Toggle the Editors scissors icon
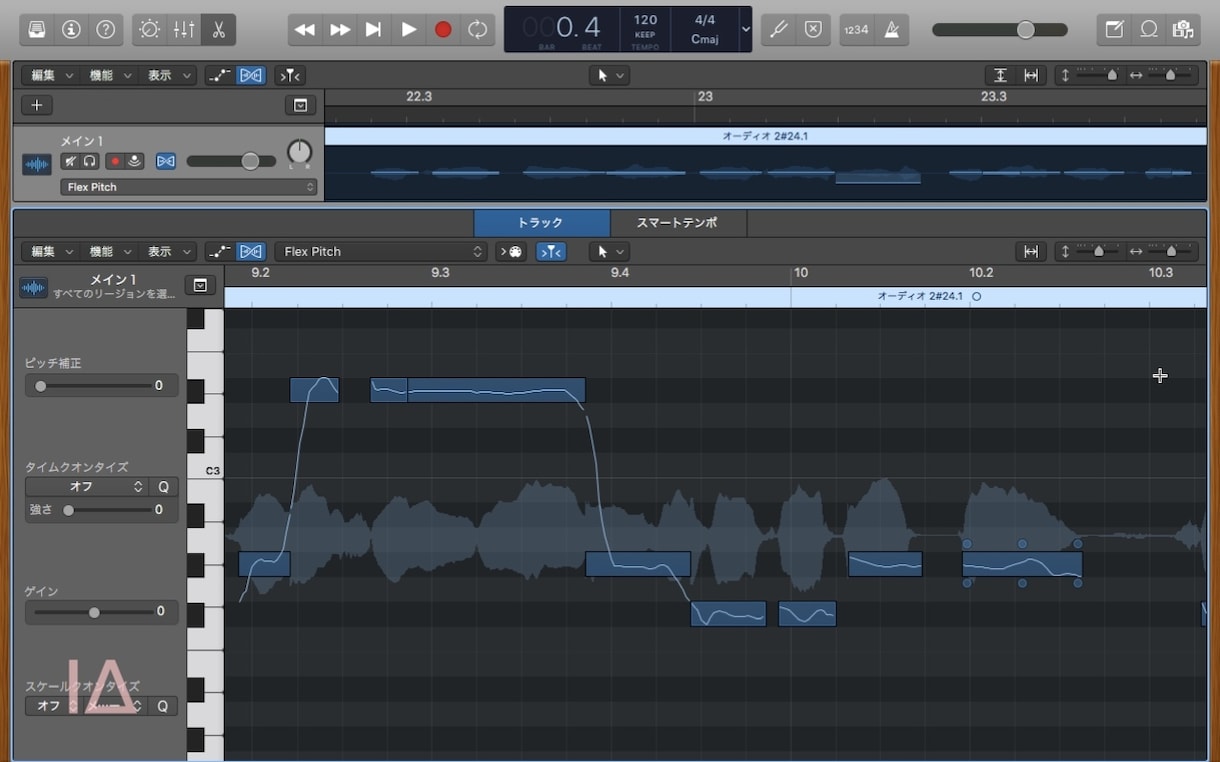The height and width of the screenshot is (762, 1220). [218, 29]
